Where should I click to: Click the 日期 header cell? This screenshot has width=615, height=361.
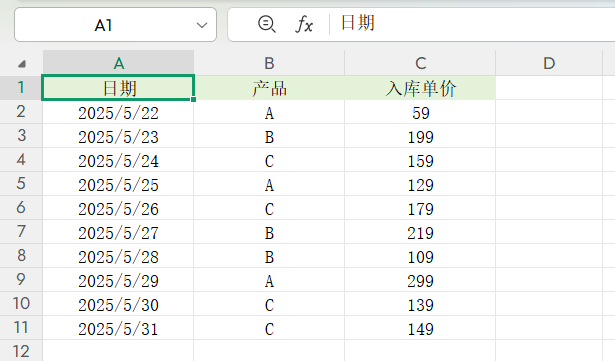[118, 88]
